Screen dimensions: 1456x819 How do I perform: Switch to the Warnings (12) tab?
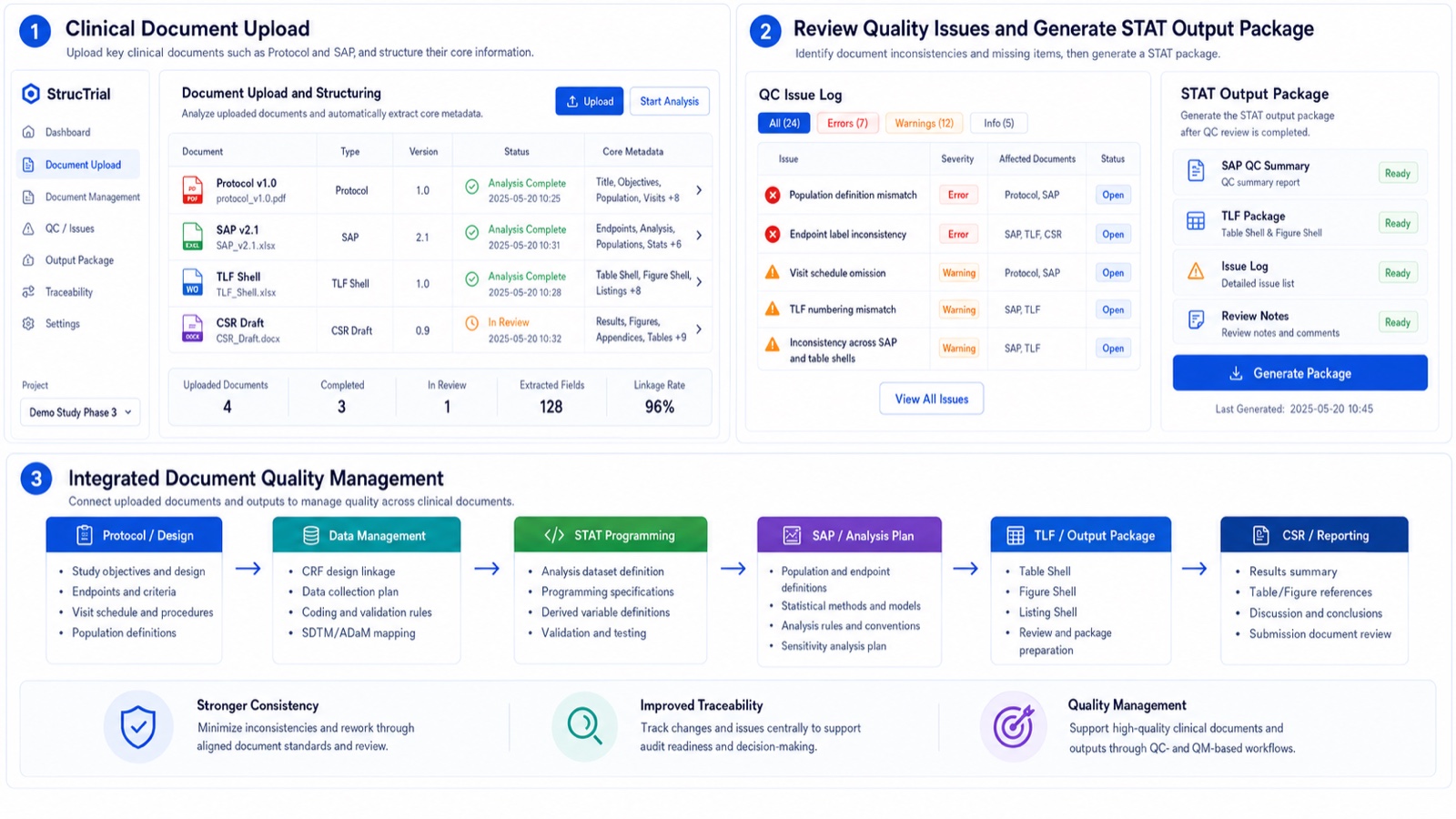point(924,123)
